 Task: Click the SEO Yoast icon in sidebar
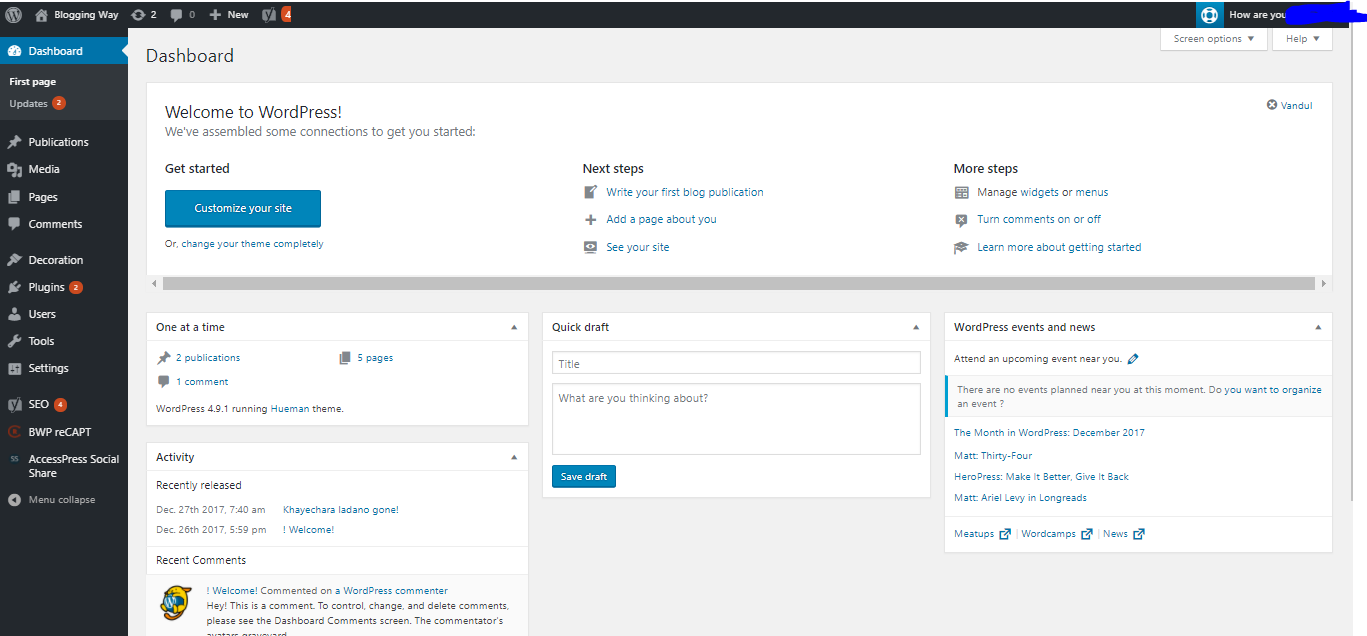pos(14,405)
